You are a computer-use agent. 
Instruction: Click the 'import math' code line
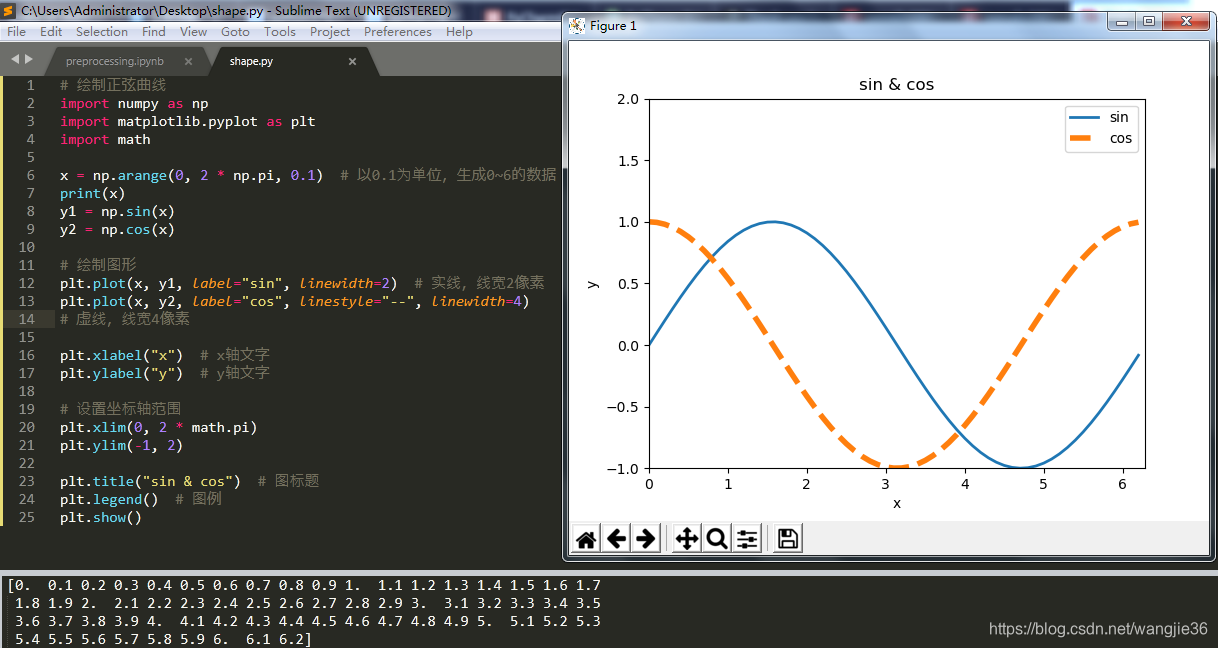tap(105, 139)
